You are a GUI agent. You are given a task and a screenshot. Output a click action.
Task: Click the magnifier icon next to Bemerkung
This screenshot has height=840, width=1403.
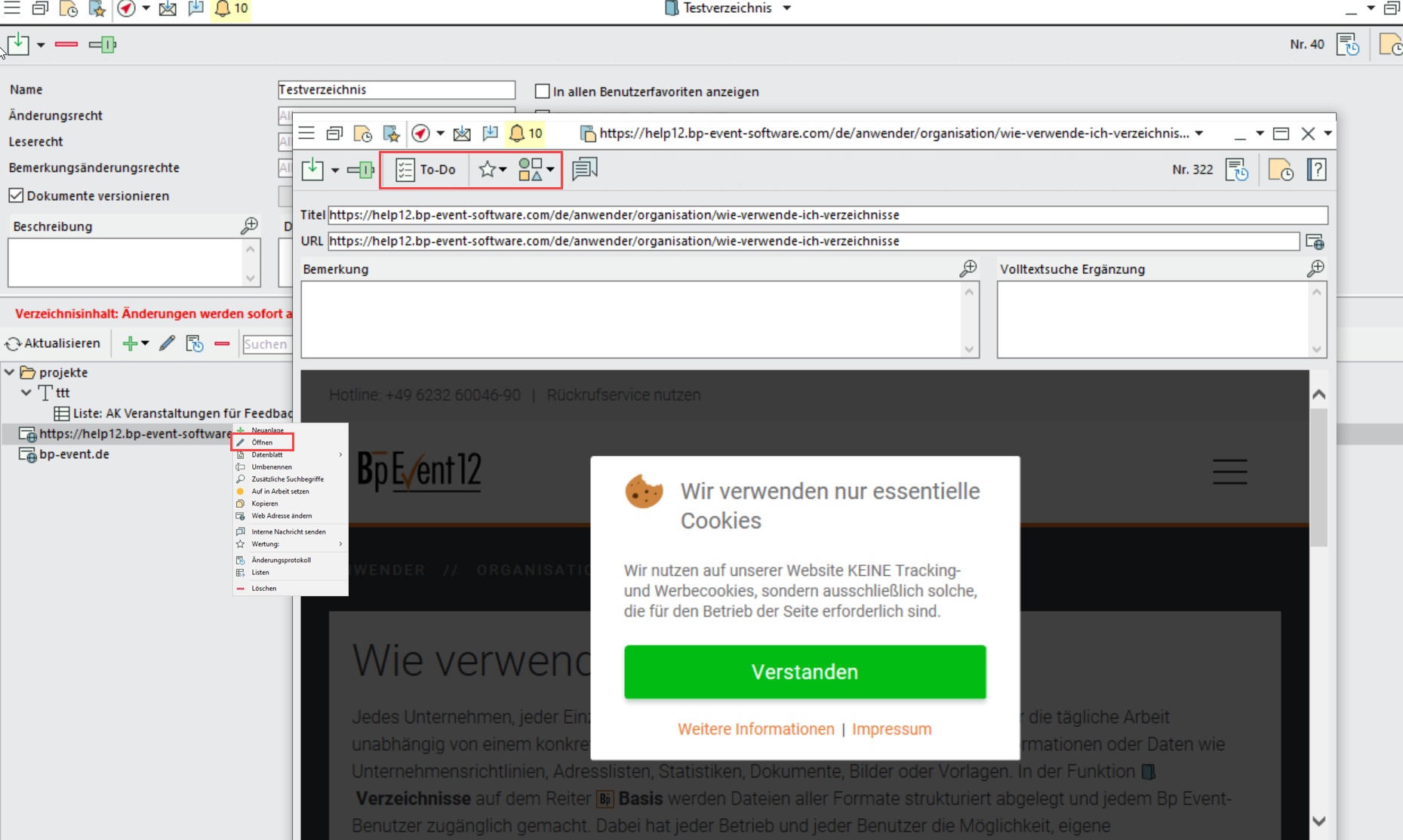pyautogui.click(x=968, y=269)
